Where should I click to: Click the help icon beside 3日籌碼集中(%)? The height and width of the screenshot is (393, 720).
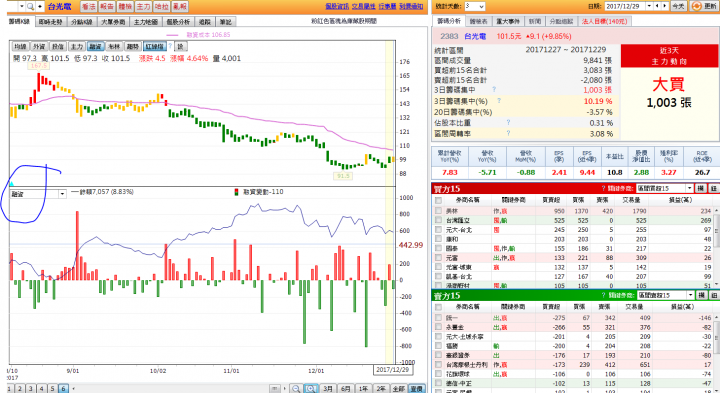point(499,101)
